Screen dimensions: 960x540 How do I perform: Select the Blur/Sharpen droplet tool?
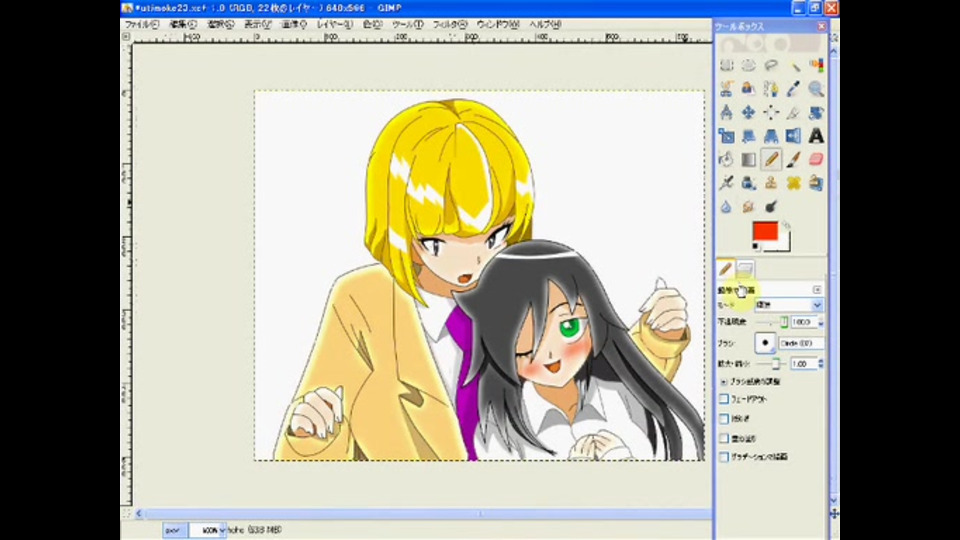click(x=726, y=206)
